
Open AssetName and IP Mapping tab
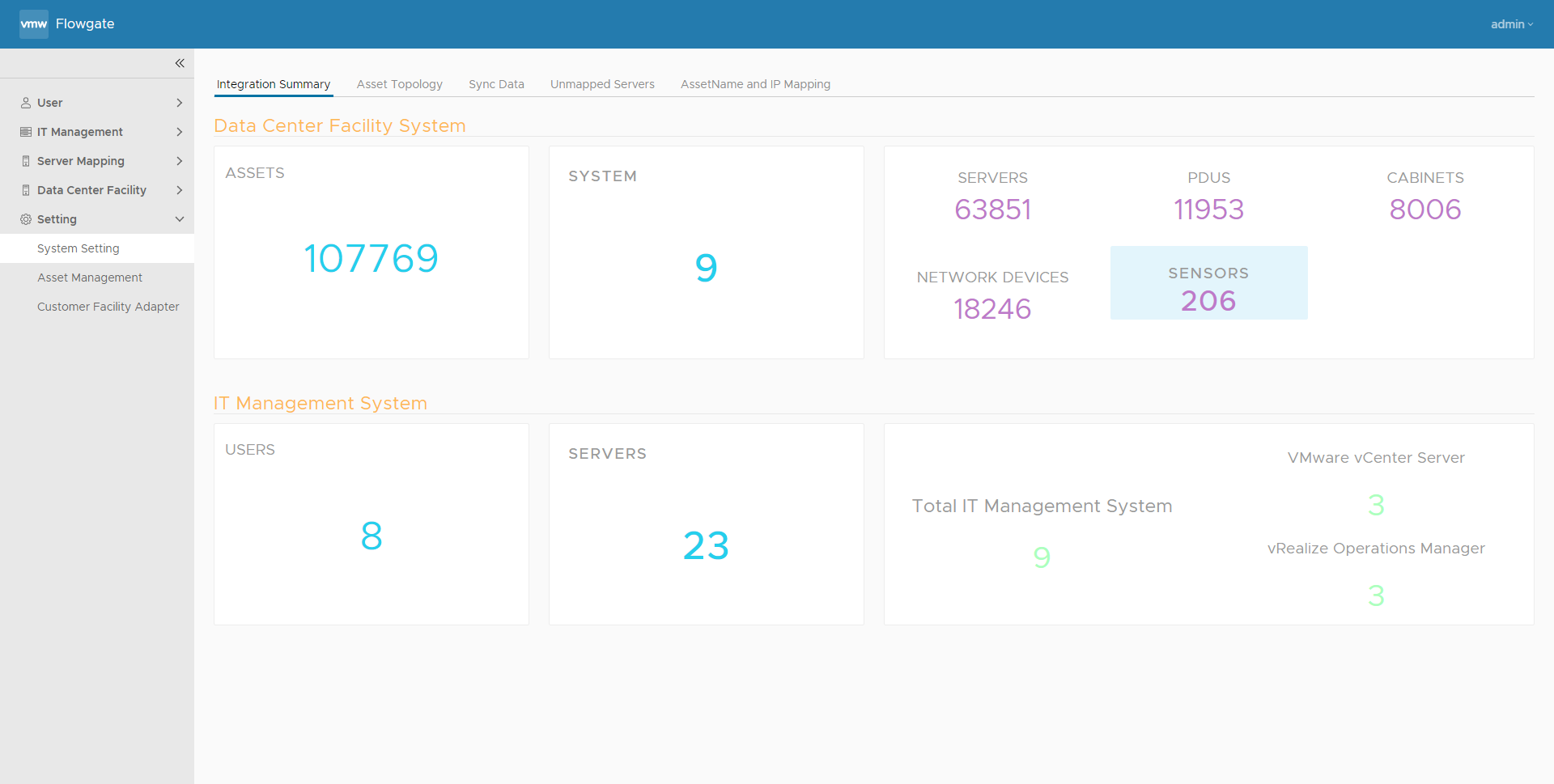755,84
